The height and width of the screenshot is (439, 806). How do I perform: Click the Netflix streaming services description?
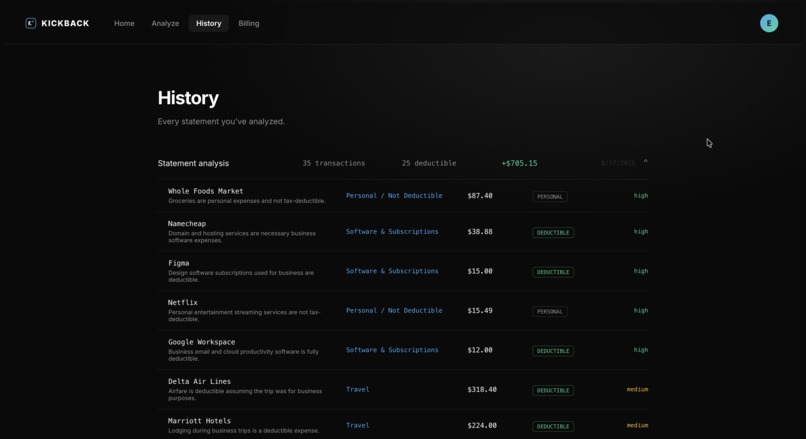[244, 316]
